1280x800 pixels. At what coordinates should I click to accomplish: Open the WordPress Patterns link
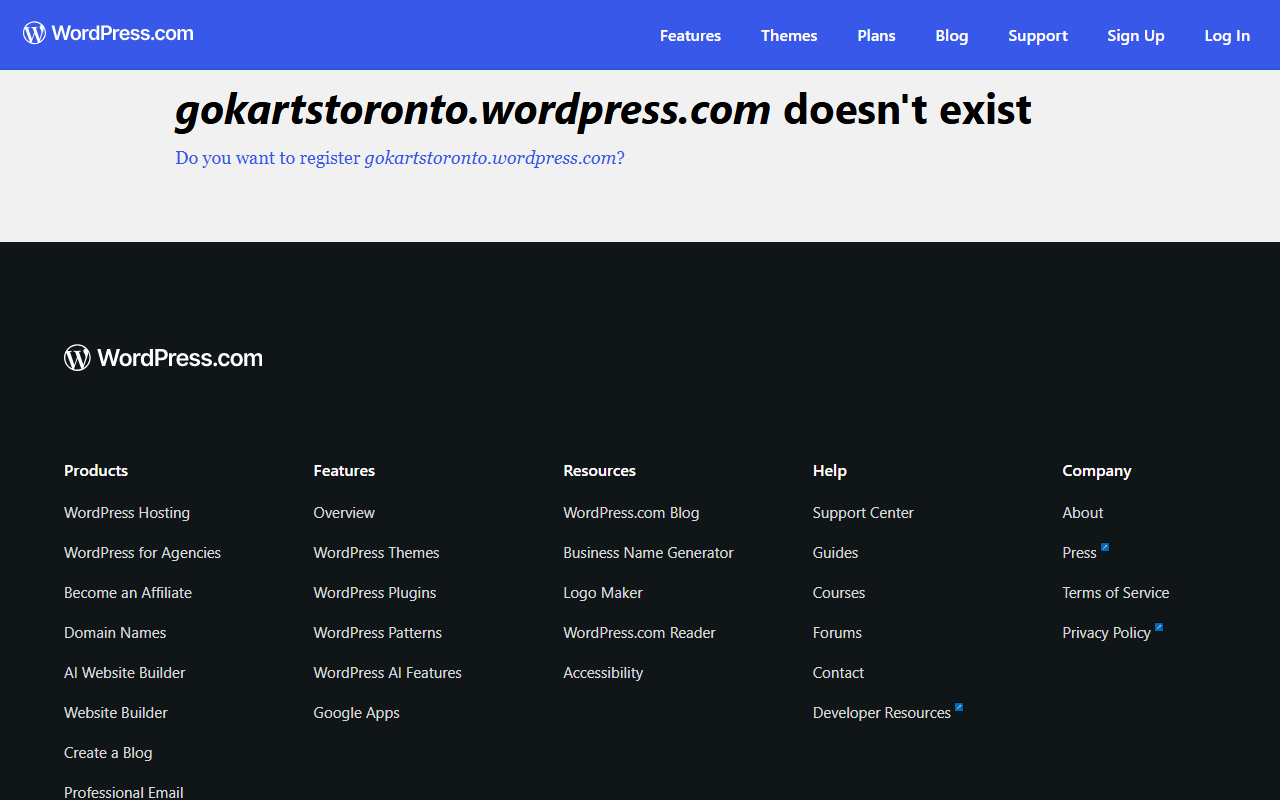pos(378,633)
